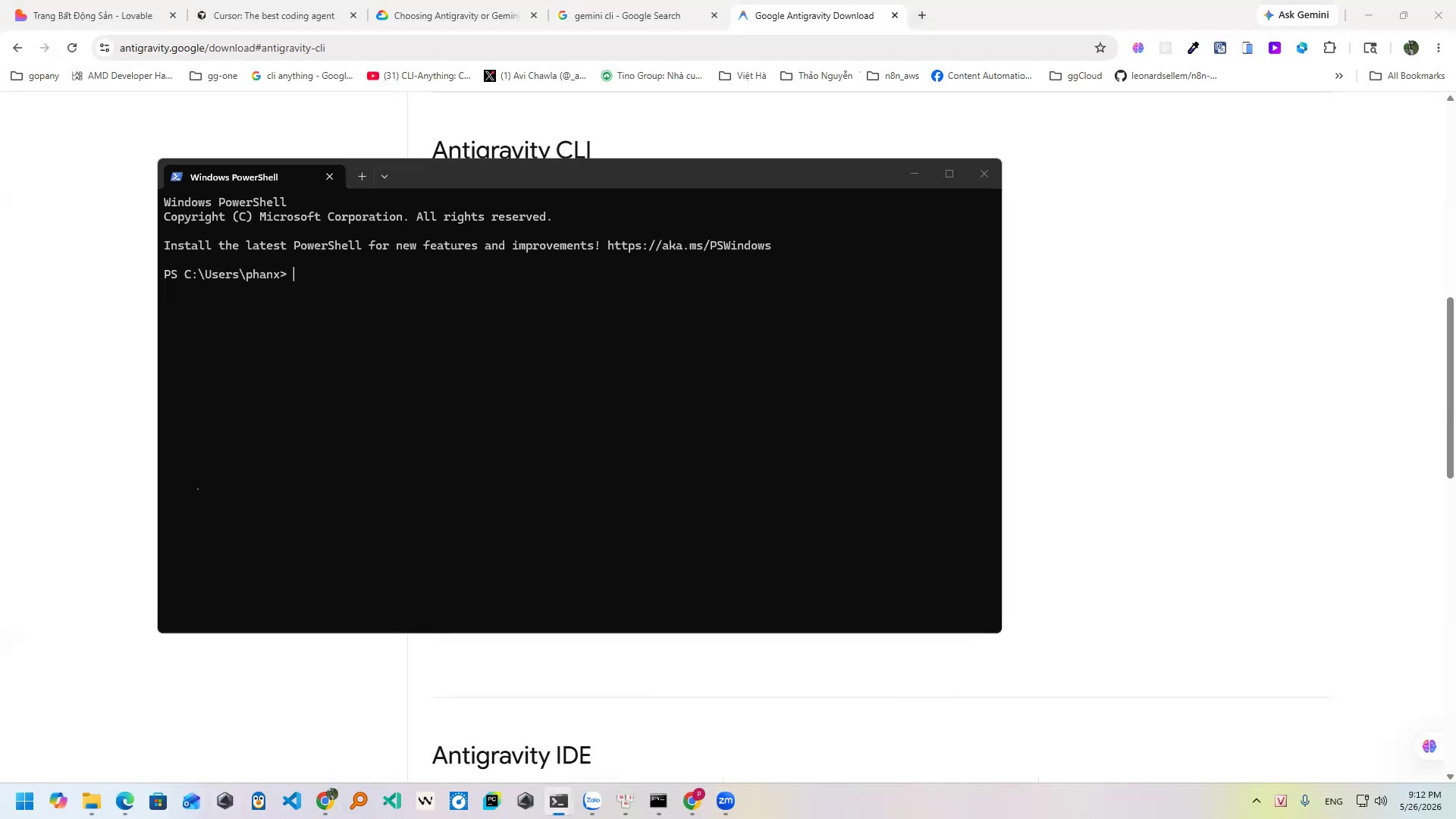The image size is (1456, 819).
Task: Open the cli anything - Google bookmark
Action: tap(302, 76)
